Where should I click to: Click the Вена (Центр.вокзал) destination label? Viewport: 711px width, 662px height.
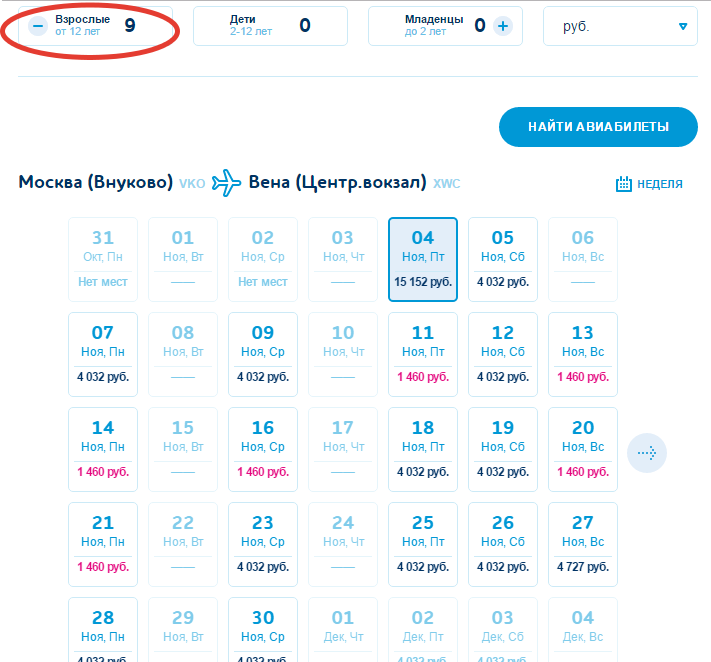tap(340, 183)
